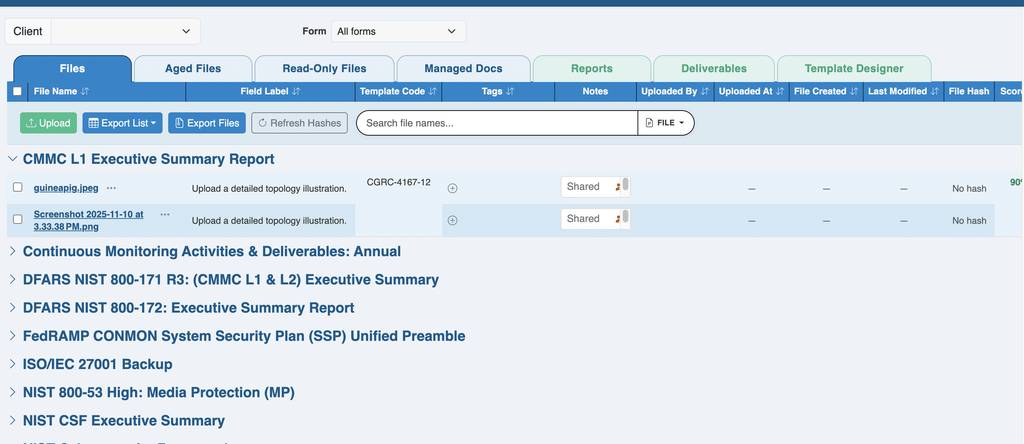Expand ISO/IEC 27001 Backup section
1024x444 pixels.
coord(12,364)
